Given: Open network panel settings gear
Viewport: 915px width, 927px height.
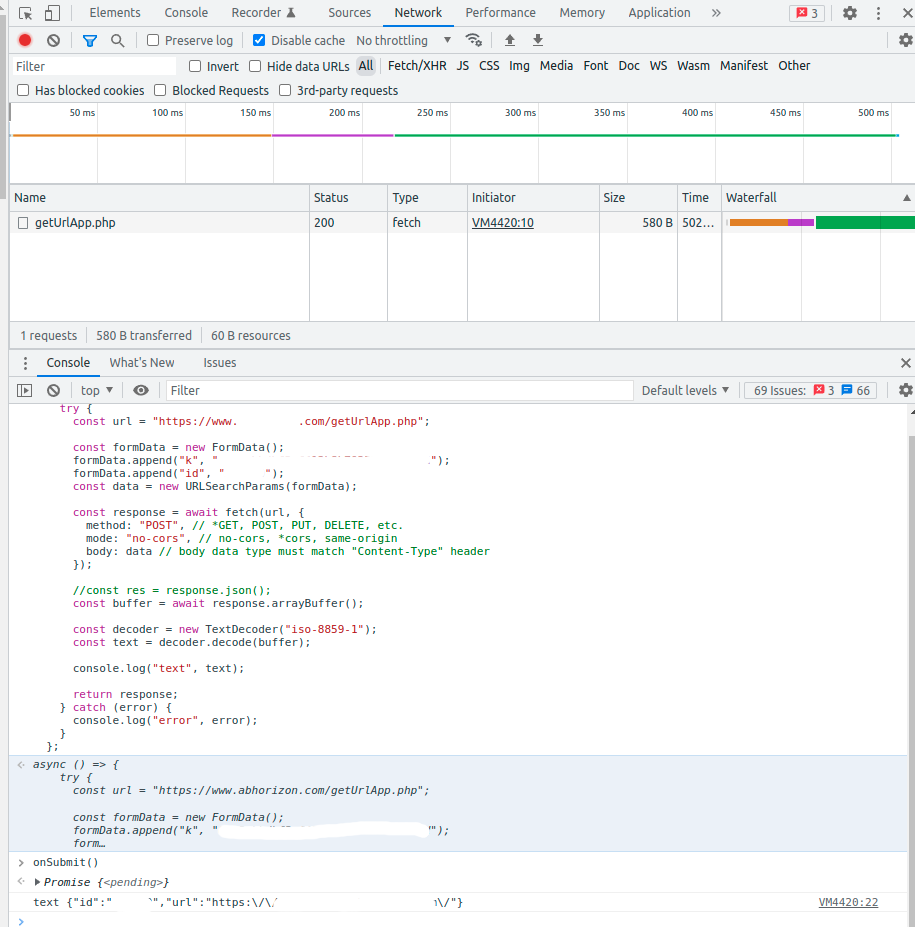Looking at the screenshot, I should point(905,40).
